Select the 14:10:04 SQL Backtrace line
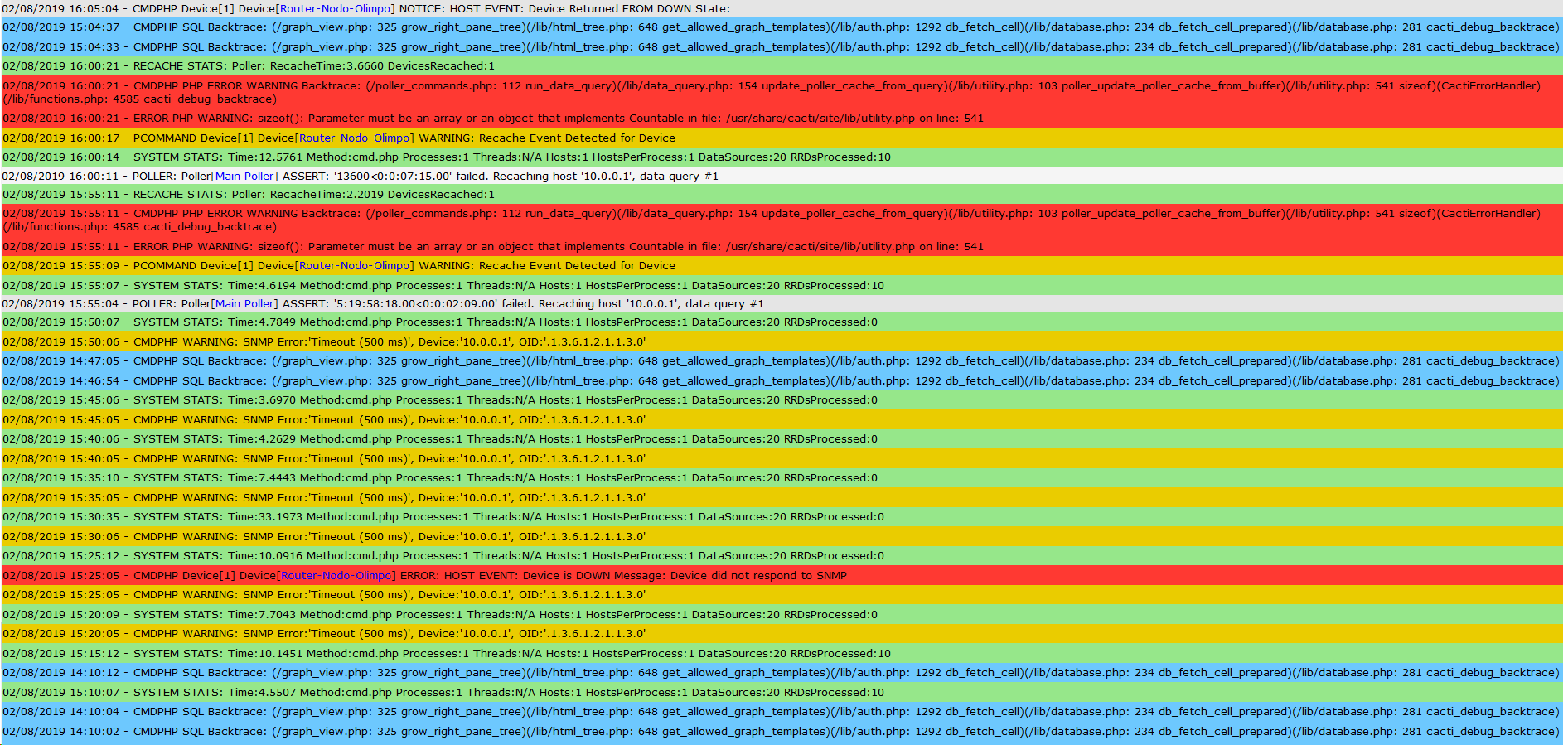This screenshot has width=1568, height=745. [782, 712]
